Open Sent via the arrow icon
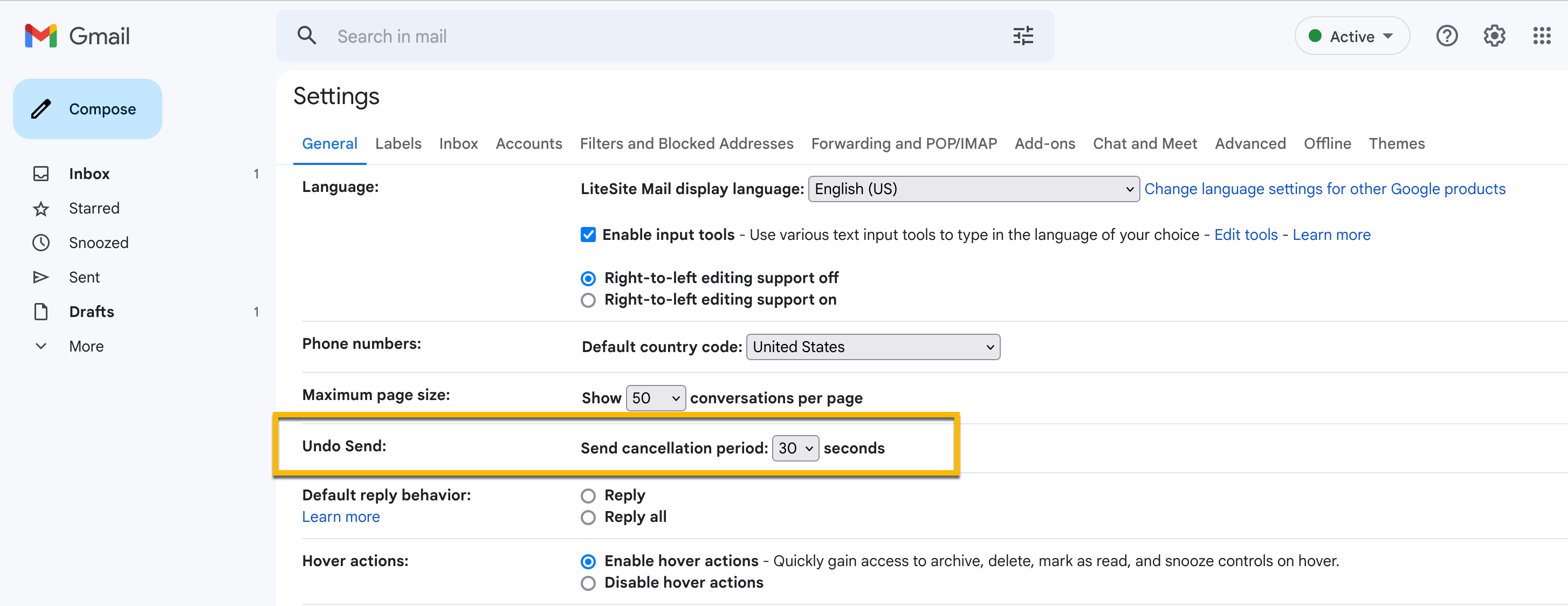Image resolution: width=1568 pixels, height=606 pixels. (x=41, y=278)
